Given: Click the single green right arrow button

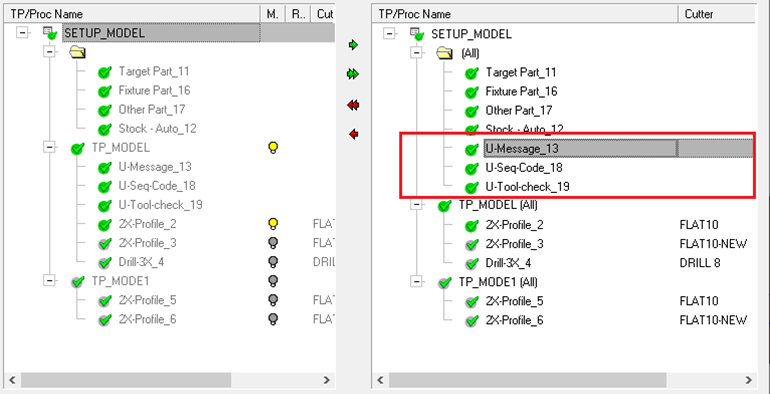Looking at the screenshot, I should 353,45.
